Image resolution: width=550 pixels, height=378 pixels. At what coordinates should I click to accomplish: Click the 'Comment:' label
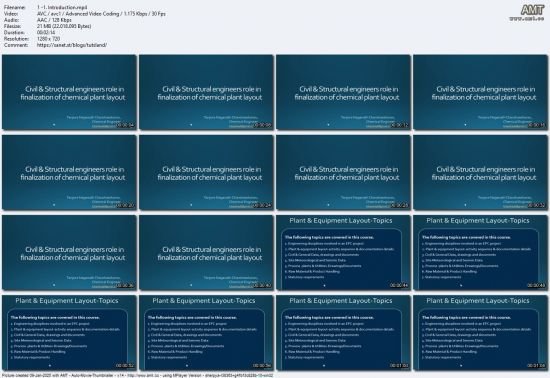point(16,45)
